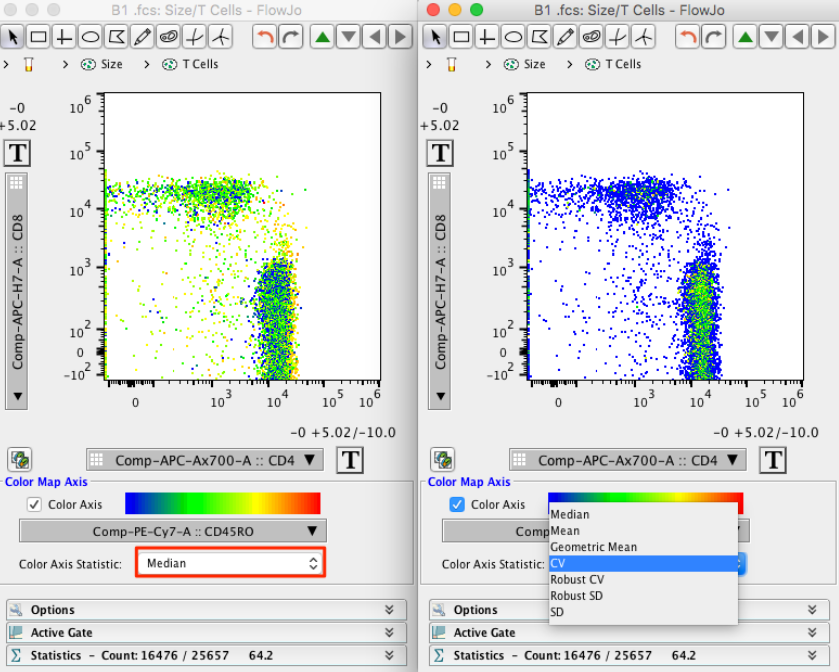839x672 pixels.
Task: Expand the Statistics panel in right window
Action: 630,655
